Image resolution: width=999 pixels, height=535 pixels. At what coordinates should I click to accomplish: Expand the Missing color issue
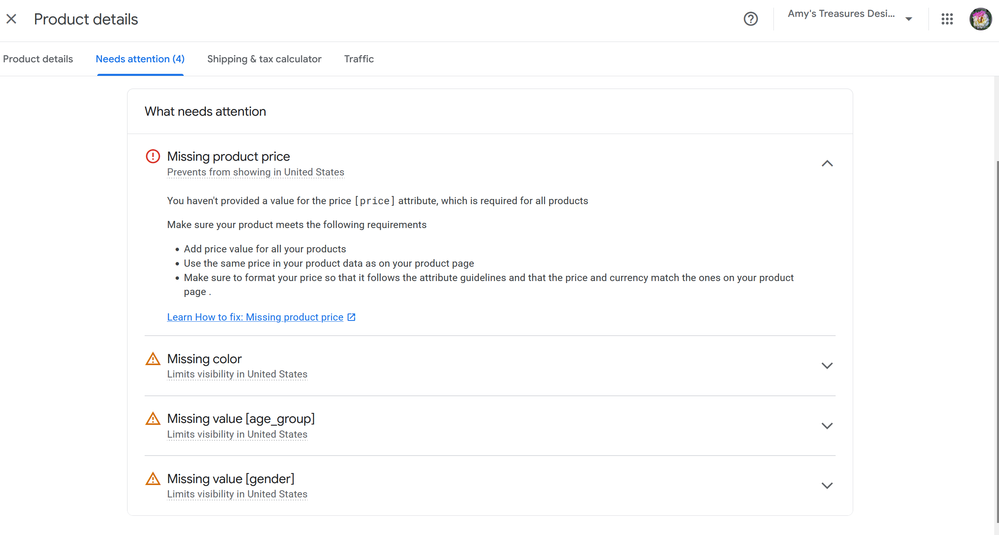click(x=827, y=366)
